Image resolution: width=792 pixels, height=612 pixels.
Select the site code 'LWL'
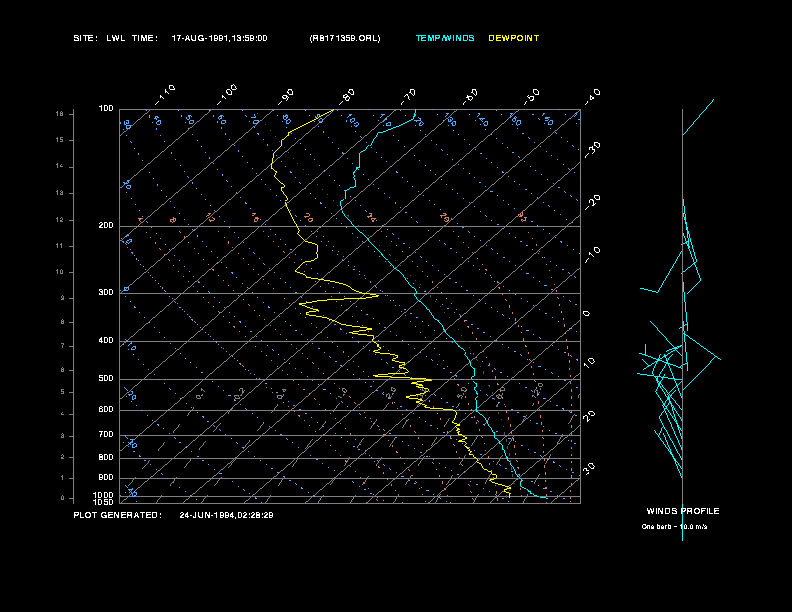[x=116, y=38]
